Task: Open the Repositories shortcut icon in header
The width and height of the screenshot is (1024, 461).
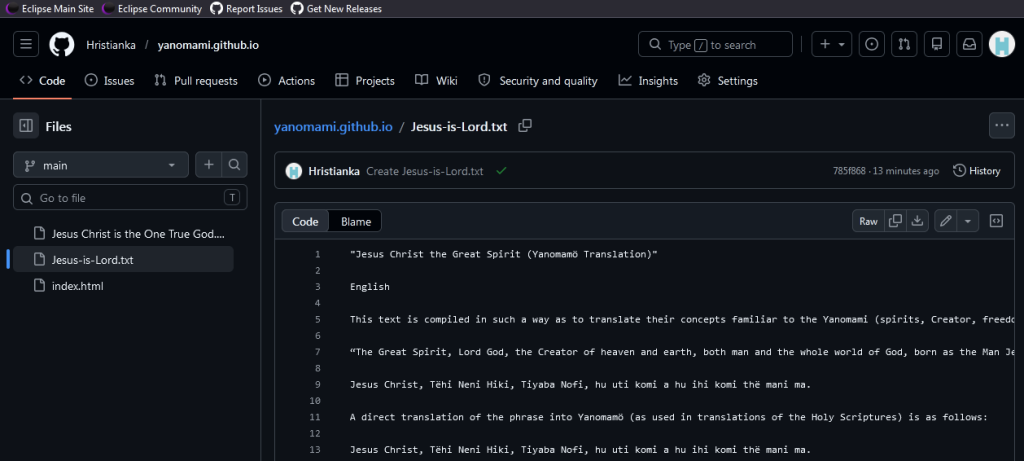Action: click(x=936, y=44)
